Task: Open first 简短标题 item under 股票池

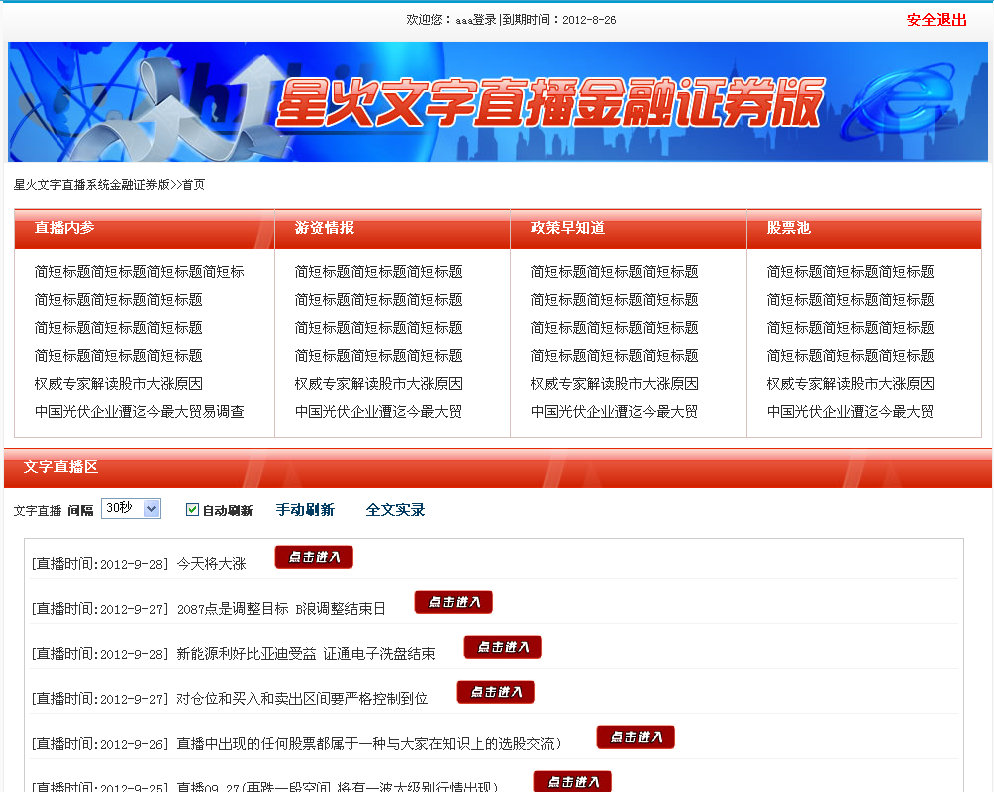Action: click(x=850, y=272)
